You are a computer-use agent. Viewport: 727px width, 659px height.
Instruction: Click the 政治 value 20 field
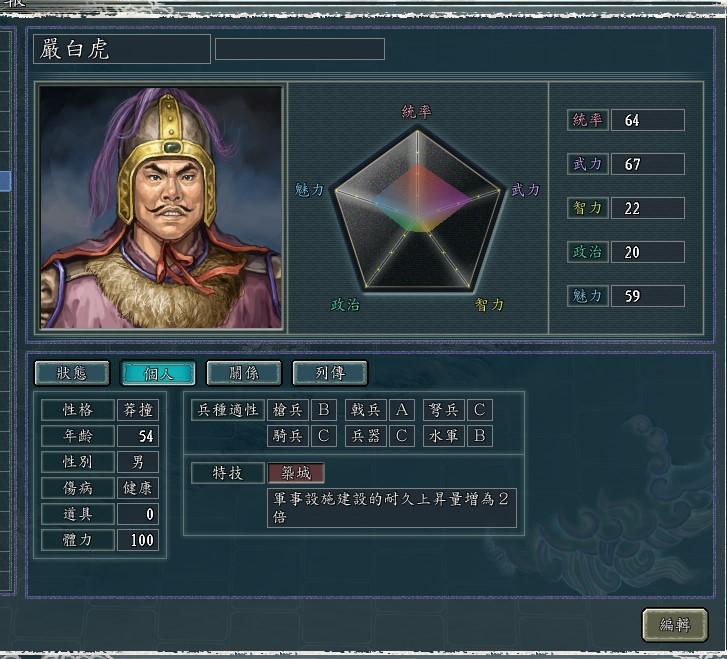[648, 252]
